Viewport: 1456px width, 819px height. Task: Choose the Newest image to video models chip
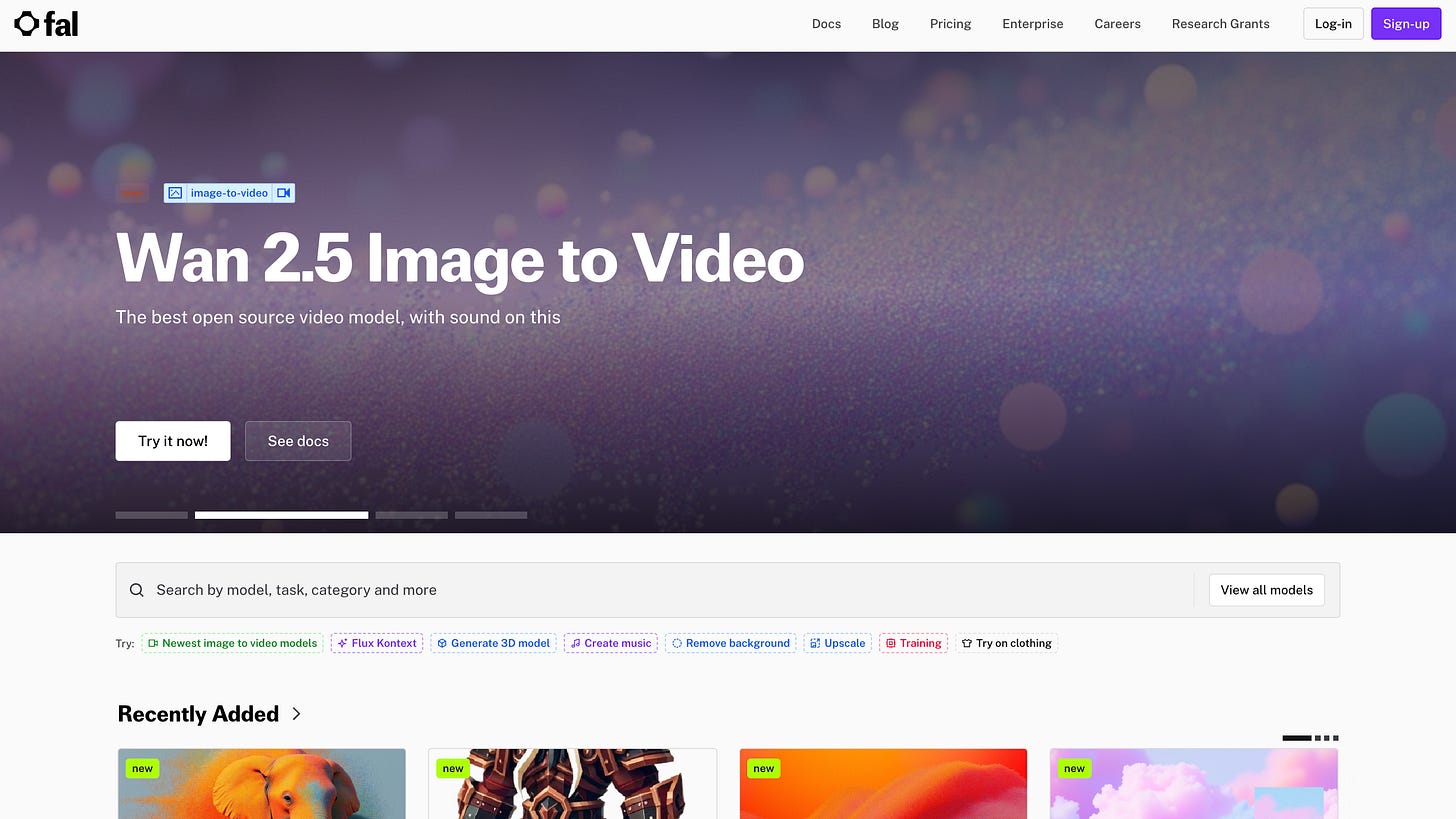coord(232,643)
